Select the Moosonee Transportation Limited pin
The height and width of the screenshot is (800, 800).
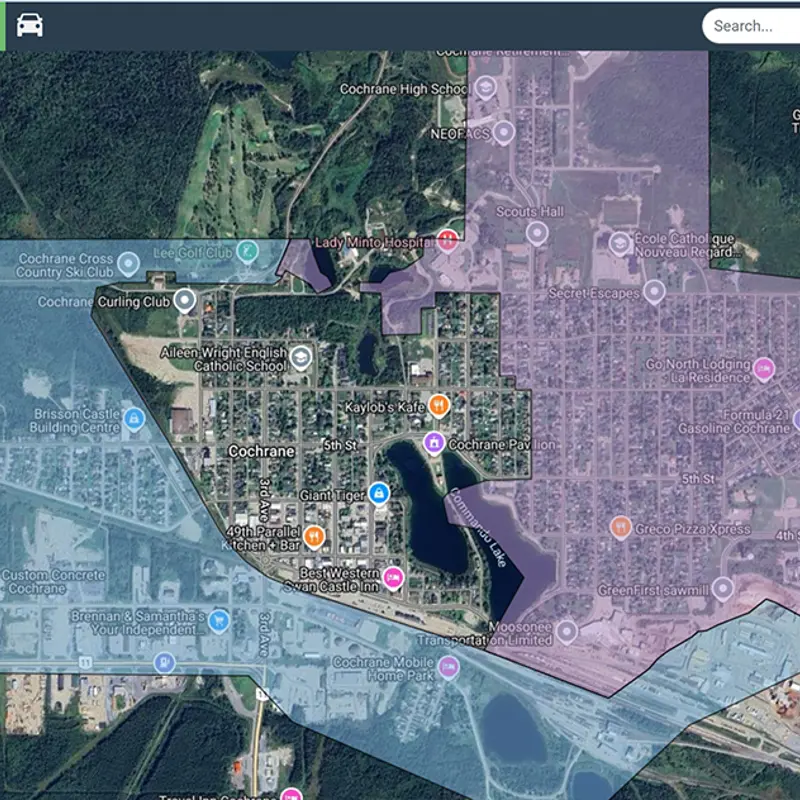click(567, 631)
